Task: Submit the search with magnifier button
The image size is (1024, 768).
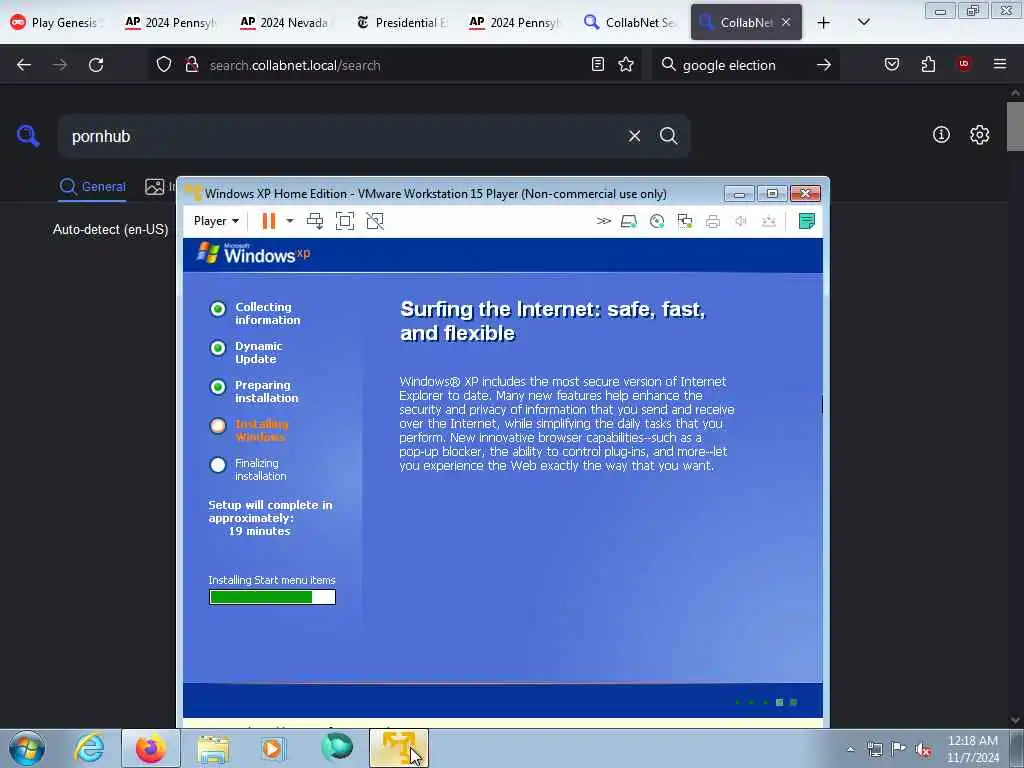Action: [x=669, y=136]
